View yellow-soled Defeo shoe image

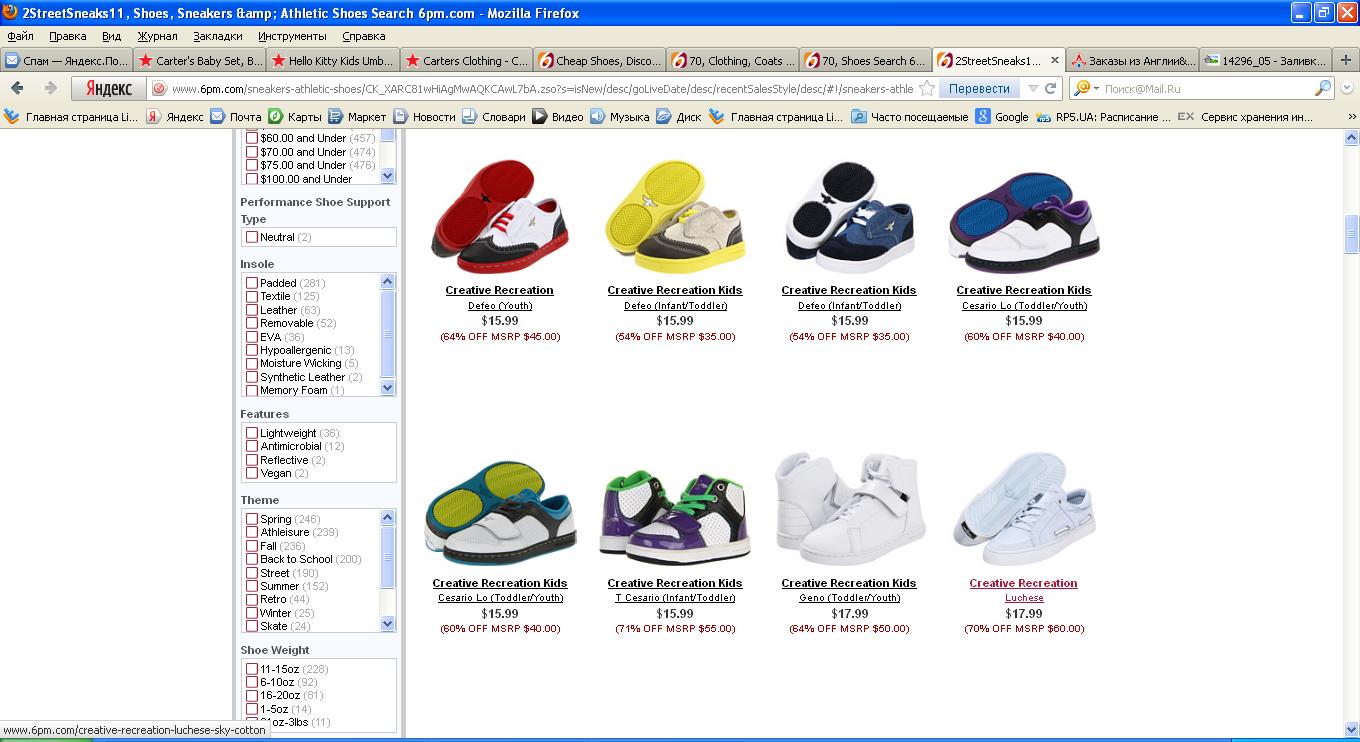[x=675, y=218]
